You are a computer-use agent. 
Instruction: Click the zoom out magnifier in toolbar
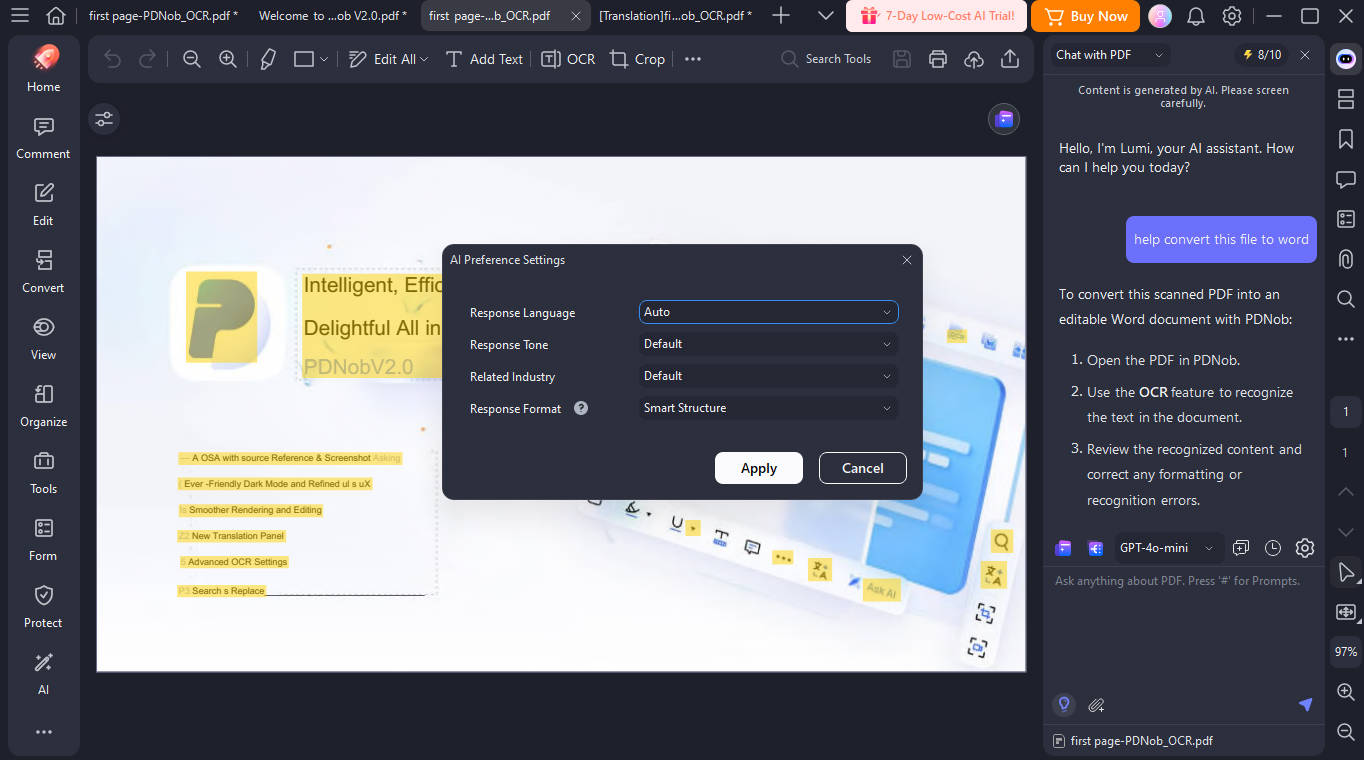(192, 59)
